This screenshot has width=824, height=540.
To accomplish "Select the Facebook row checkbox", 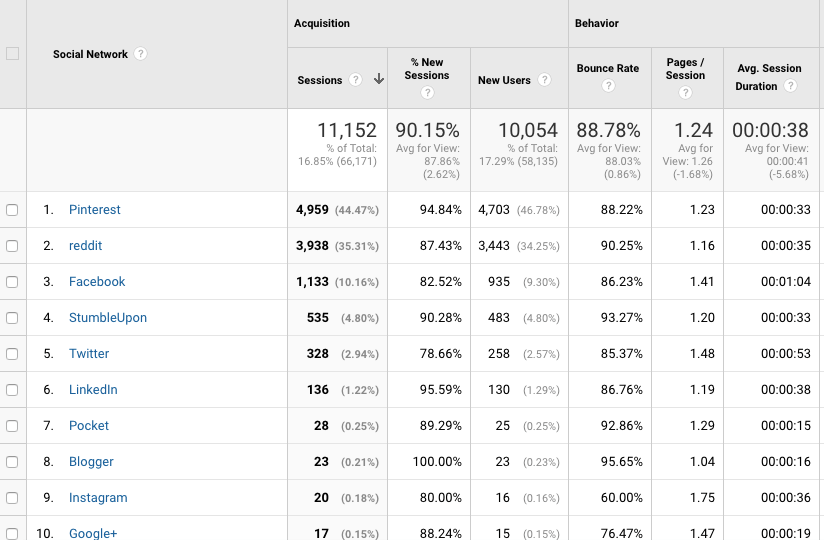I will point(12,282).
